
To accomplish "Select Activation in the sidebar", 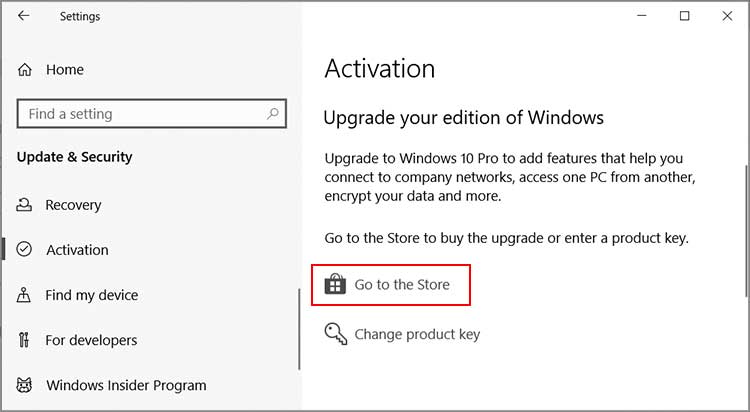I will click(77, 250).
